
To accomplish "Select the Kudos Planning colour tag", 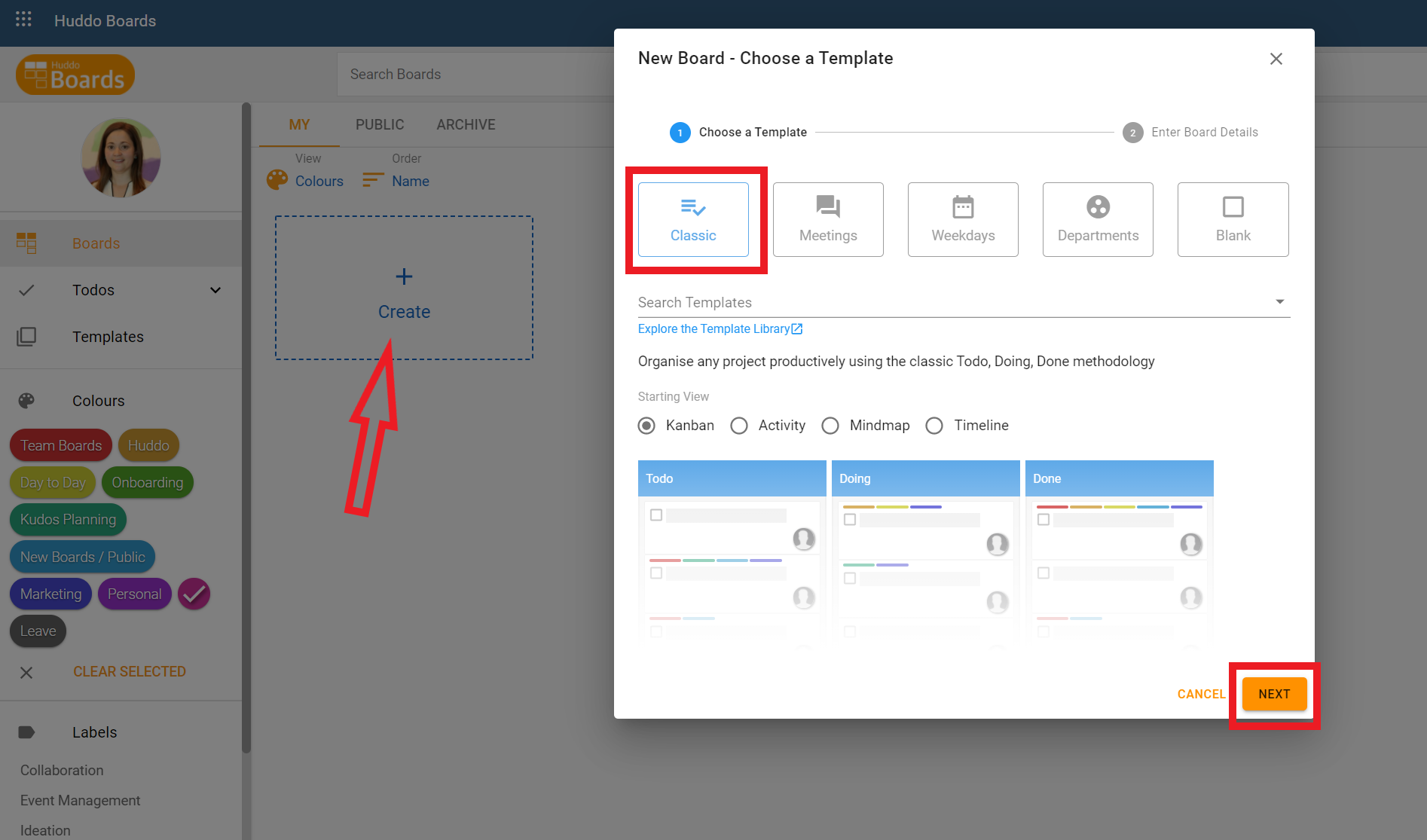I will [69, 519].
